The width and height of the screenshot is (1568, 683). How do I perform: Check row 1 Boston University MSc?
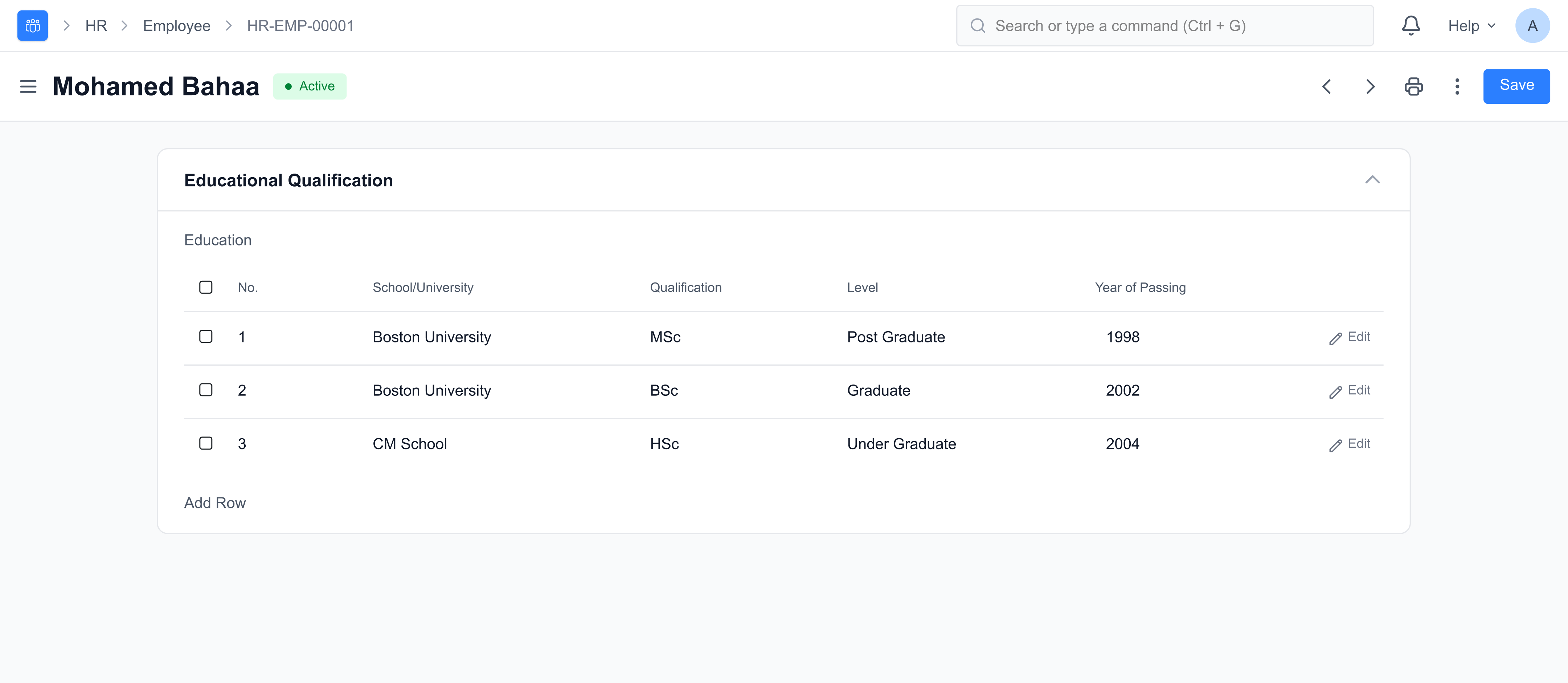pos(206,337)
